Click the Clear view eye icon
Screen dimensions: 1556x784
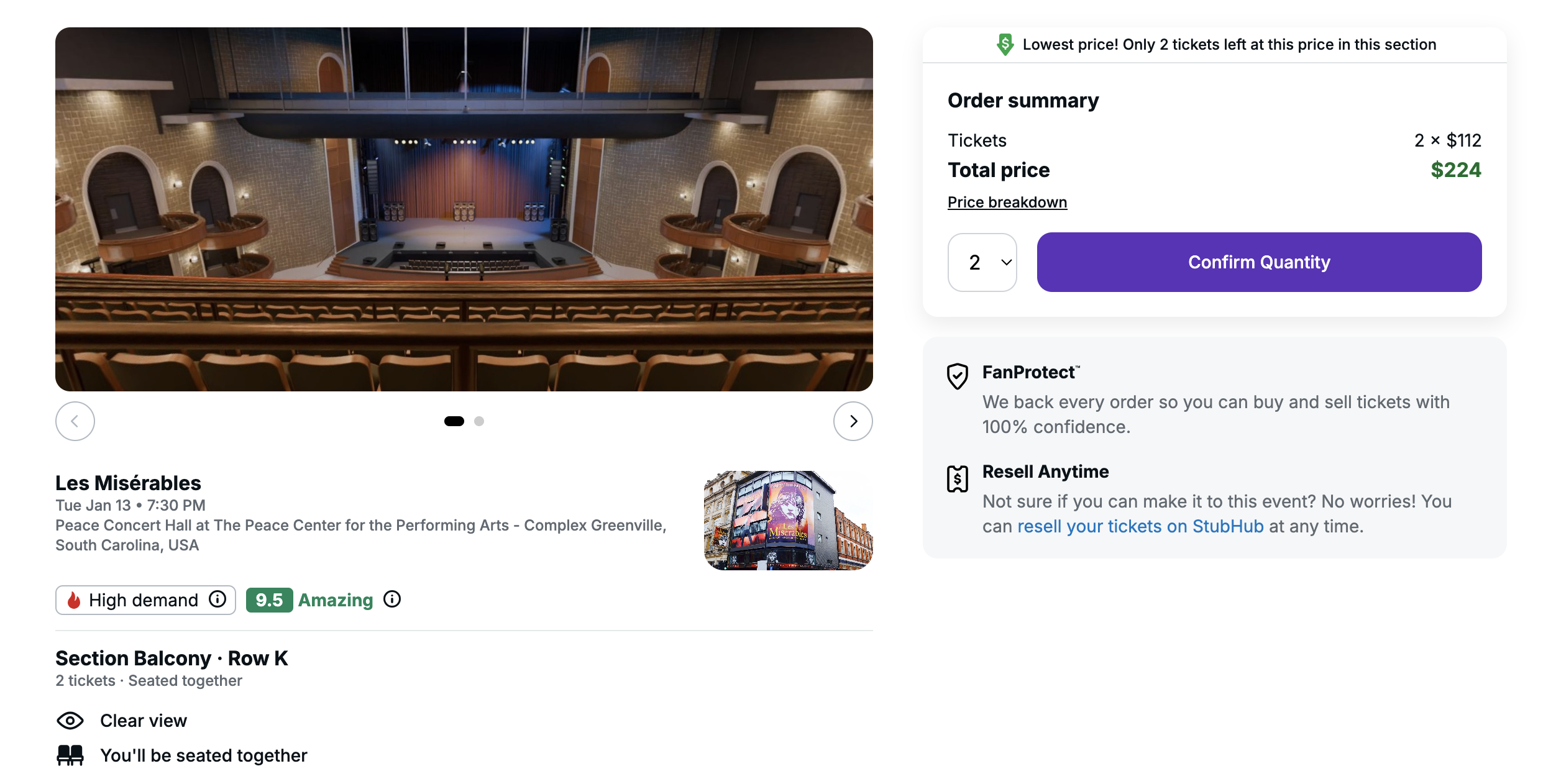(x=70, y=720)
